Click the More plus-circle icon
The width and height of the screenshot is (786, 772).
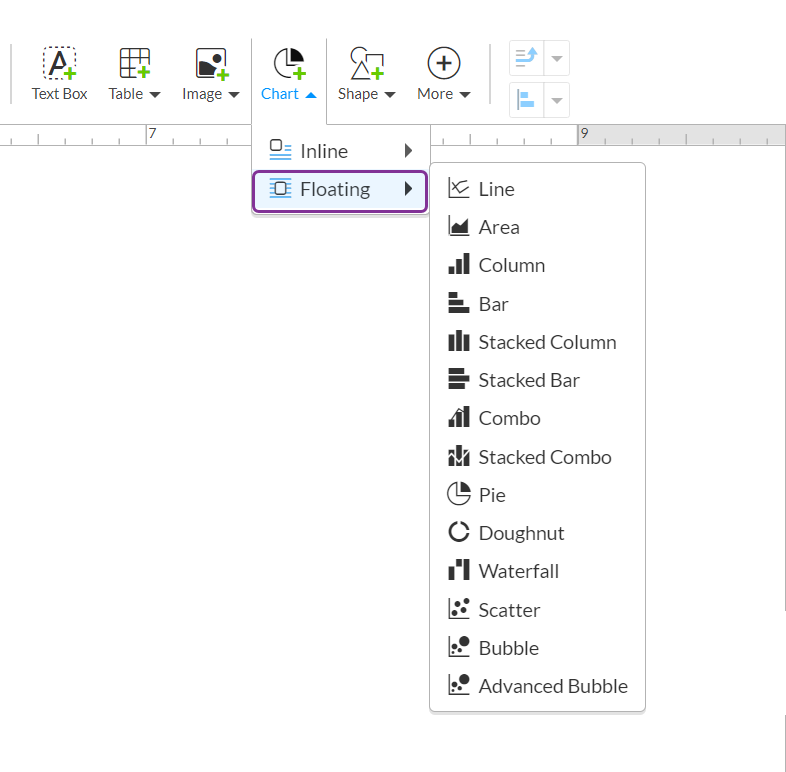[443, 64]
